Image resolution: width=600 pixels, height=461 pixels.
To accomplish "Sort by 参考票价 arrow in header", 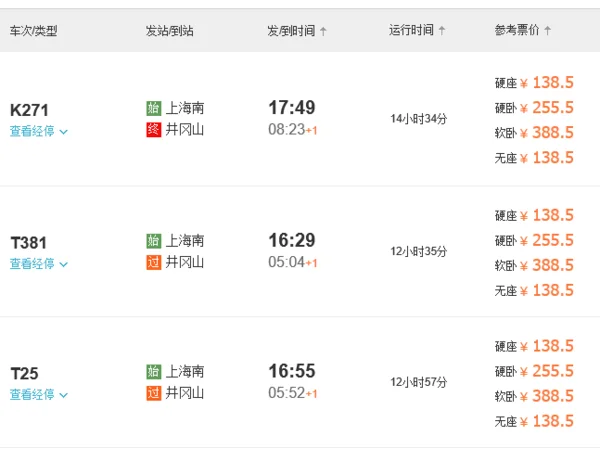I will pos(548,31).
